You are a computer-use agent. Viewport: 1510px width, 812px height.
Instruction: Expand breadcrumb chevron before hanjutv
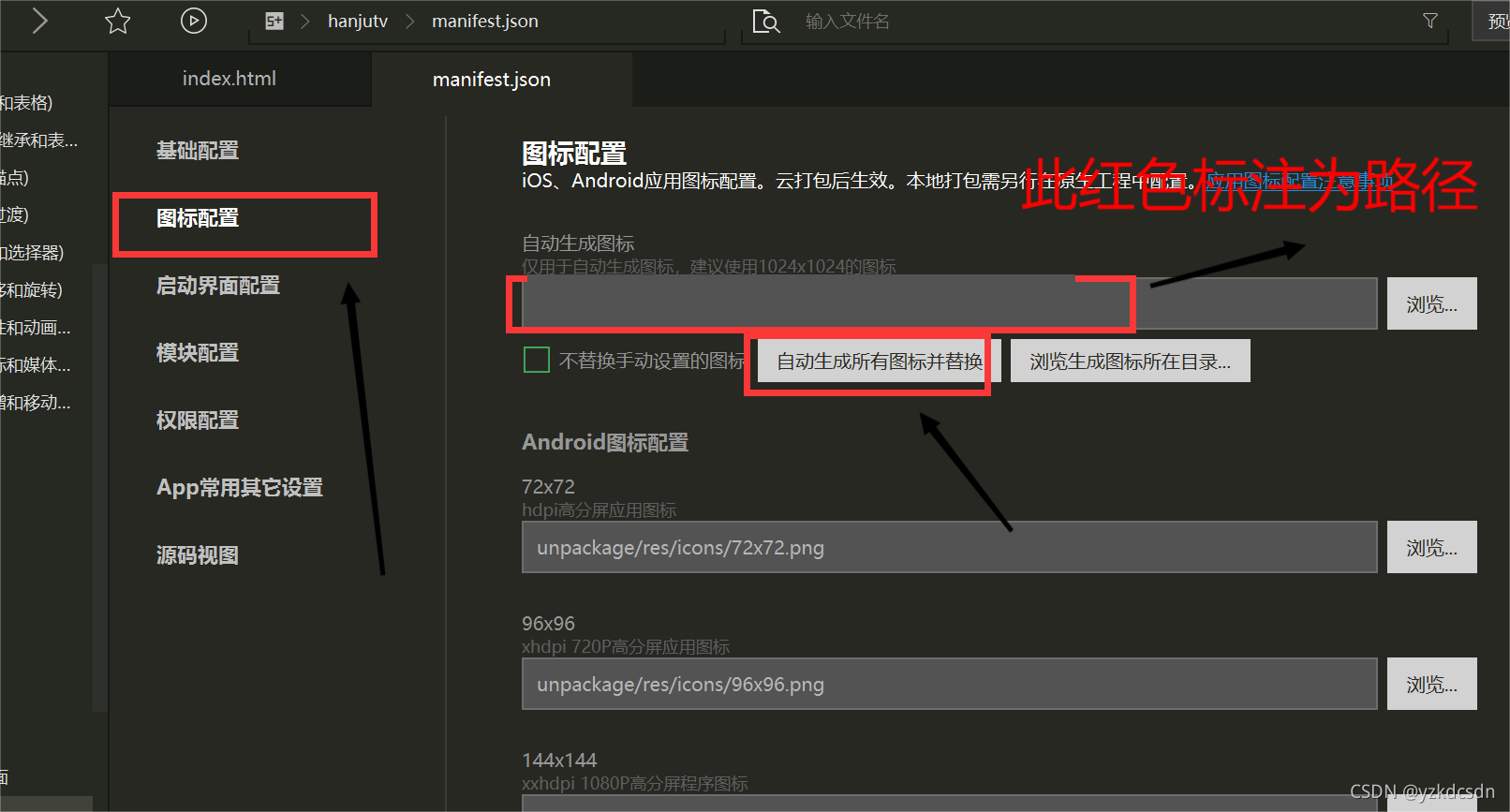click(x=305, y=21)
